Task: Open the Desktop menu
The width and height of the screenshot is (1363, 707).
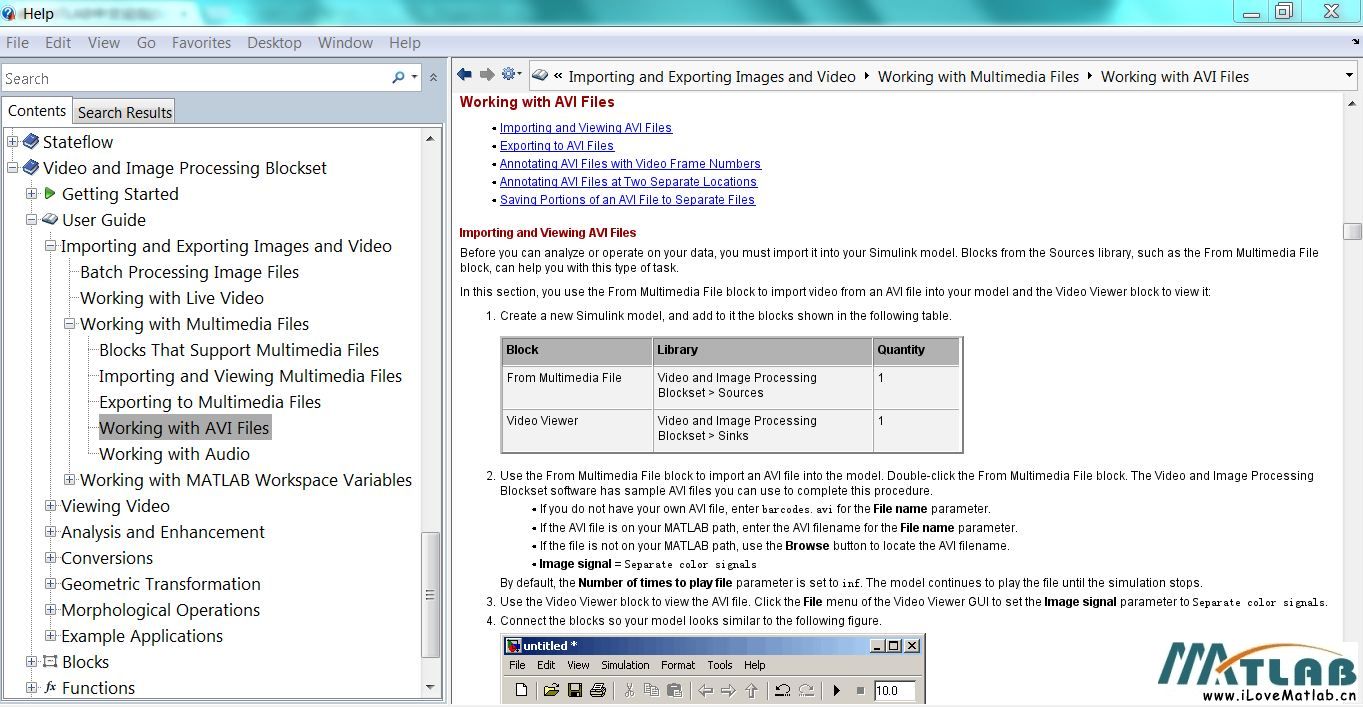Action: tap(274, 43)
